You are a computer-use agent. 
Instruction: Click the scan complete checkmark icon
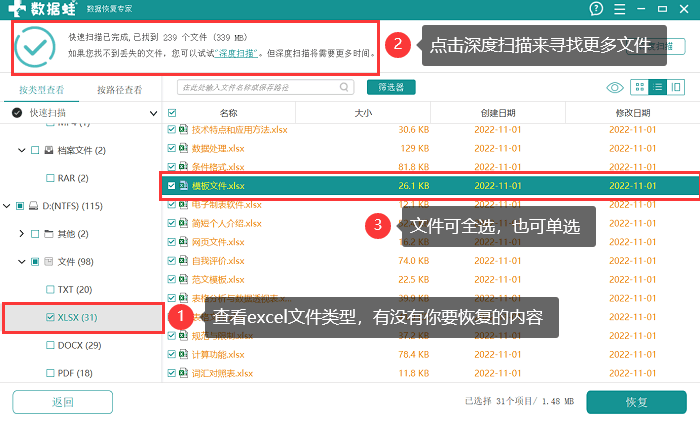click(x=35, y=47)
